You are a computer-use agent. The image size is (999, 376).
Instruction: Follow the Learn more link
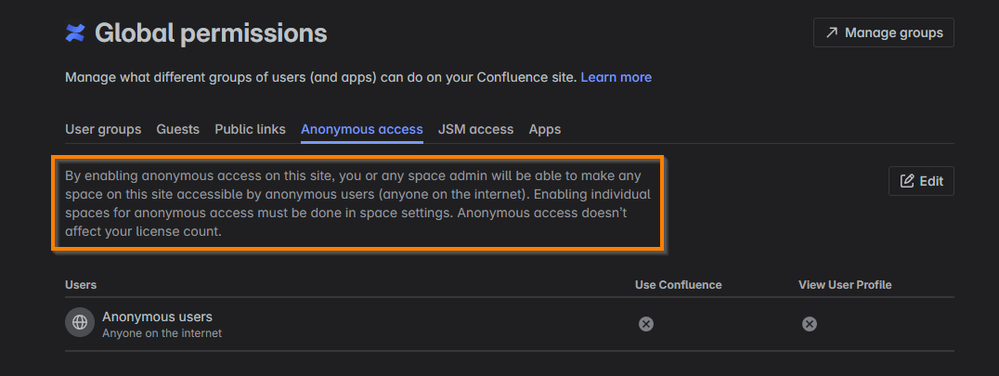coord(616,78)
